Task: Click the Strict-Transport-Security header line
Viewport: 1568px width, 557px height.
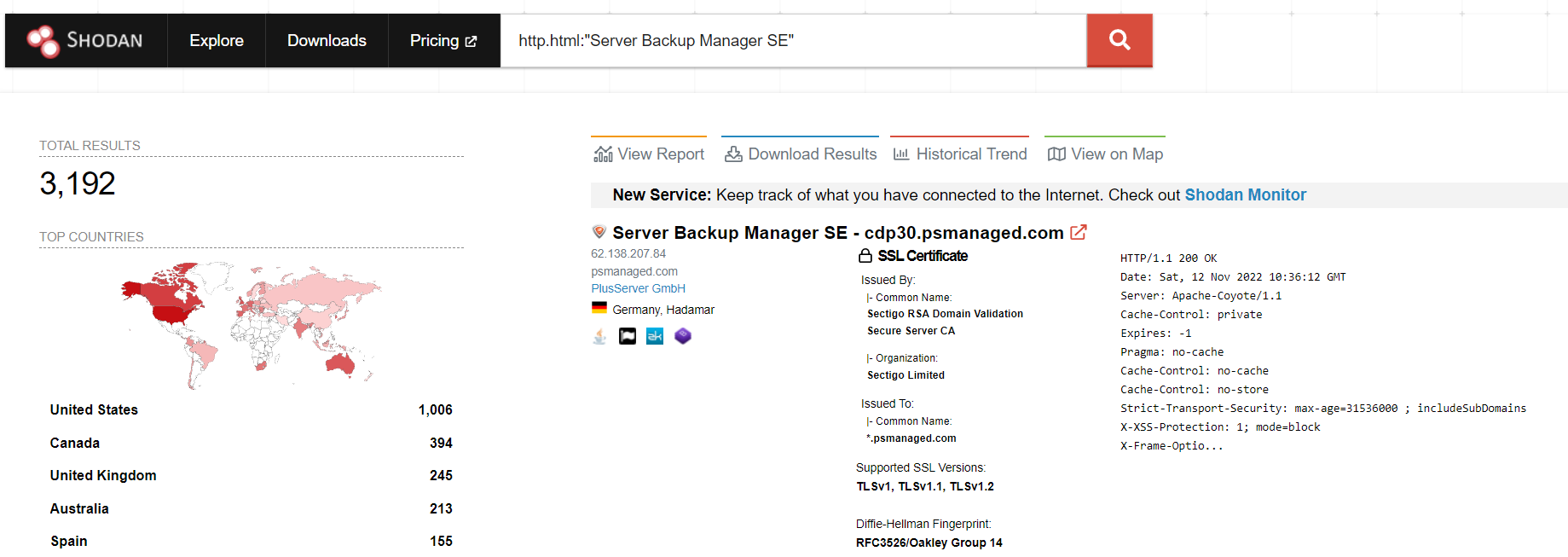Action: coord(1323,409)
